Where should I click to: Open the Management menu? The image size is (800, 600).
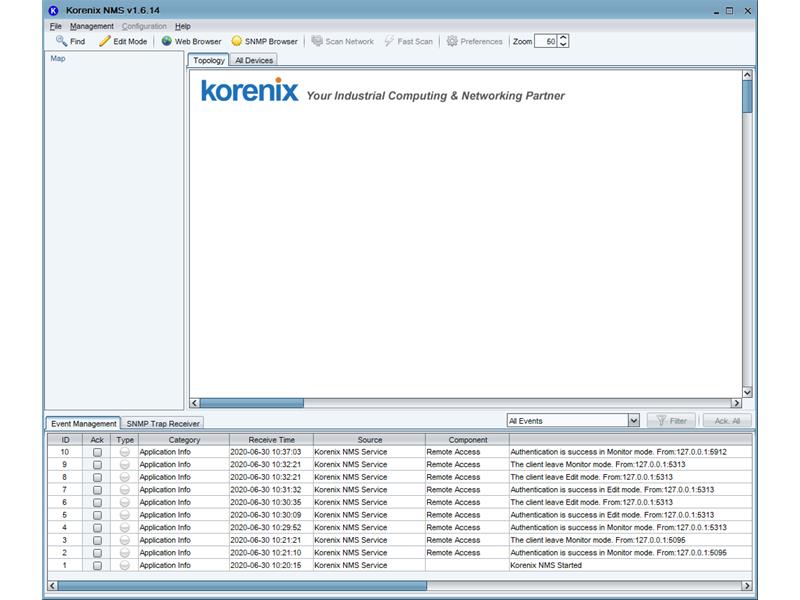point(92,26)
